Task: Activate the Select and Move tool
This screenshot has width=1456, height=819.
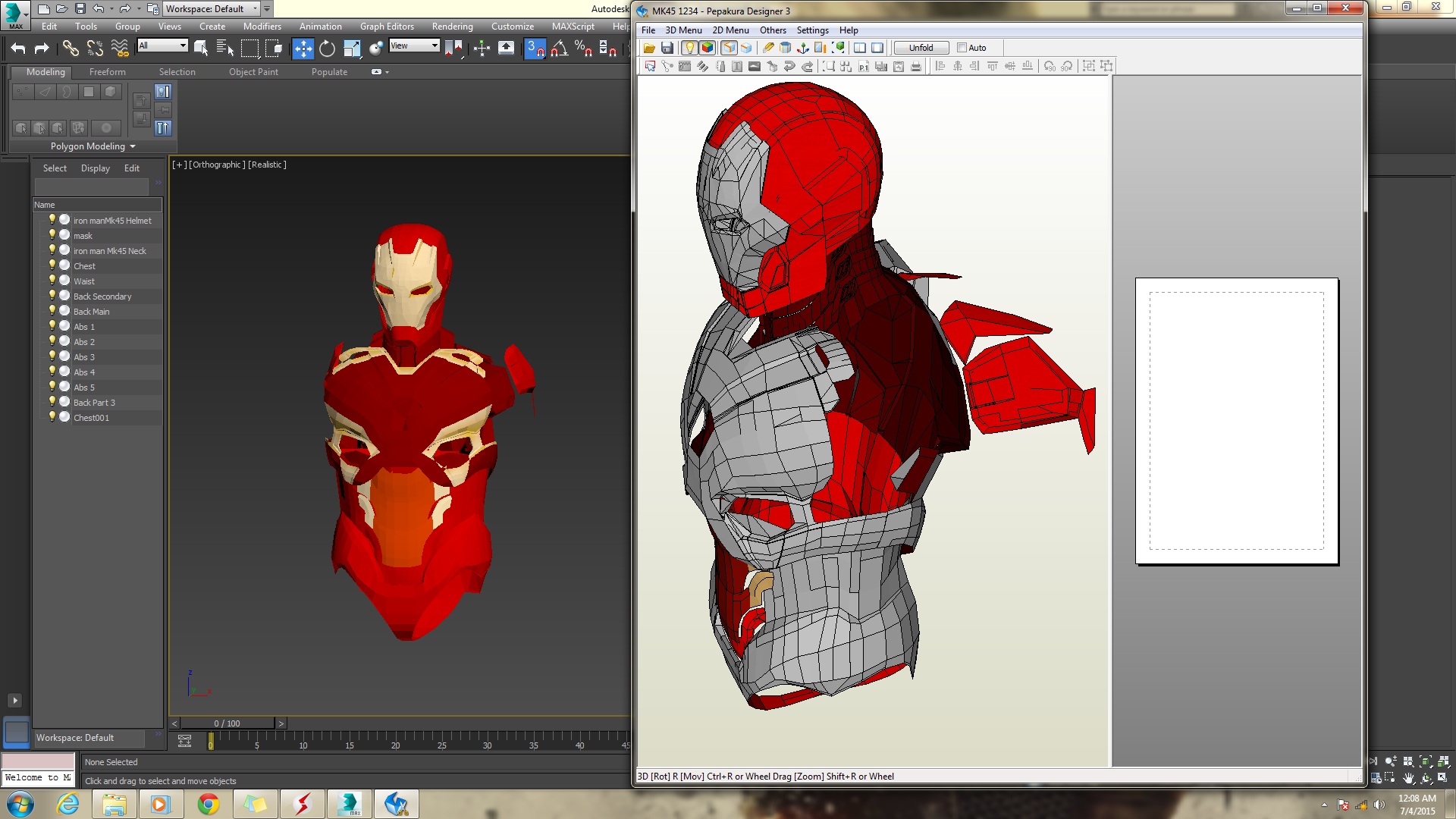Action: pyautogui.click(x=303, y=49)
